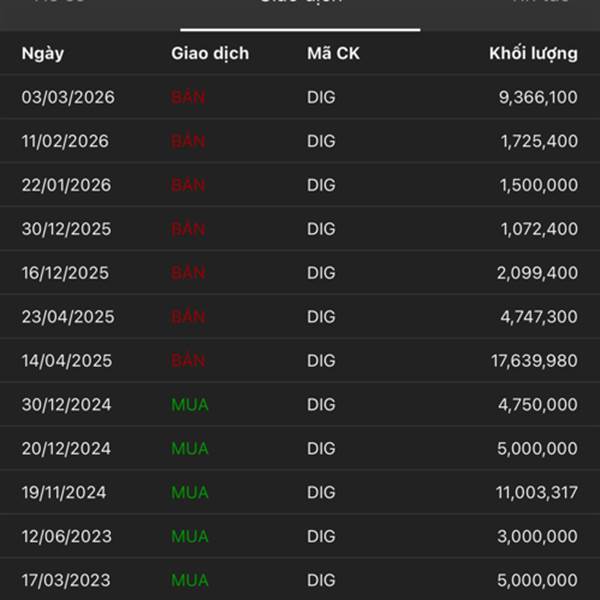Click the BÁN label dated 23/04/2025

click(x=188, y=317)
